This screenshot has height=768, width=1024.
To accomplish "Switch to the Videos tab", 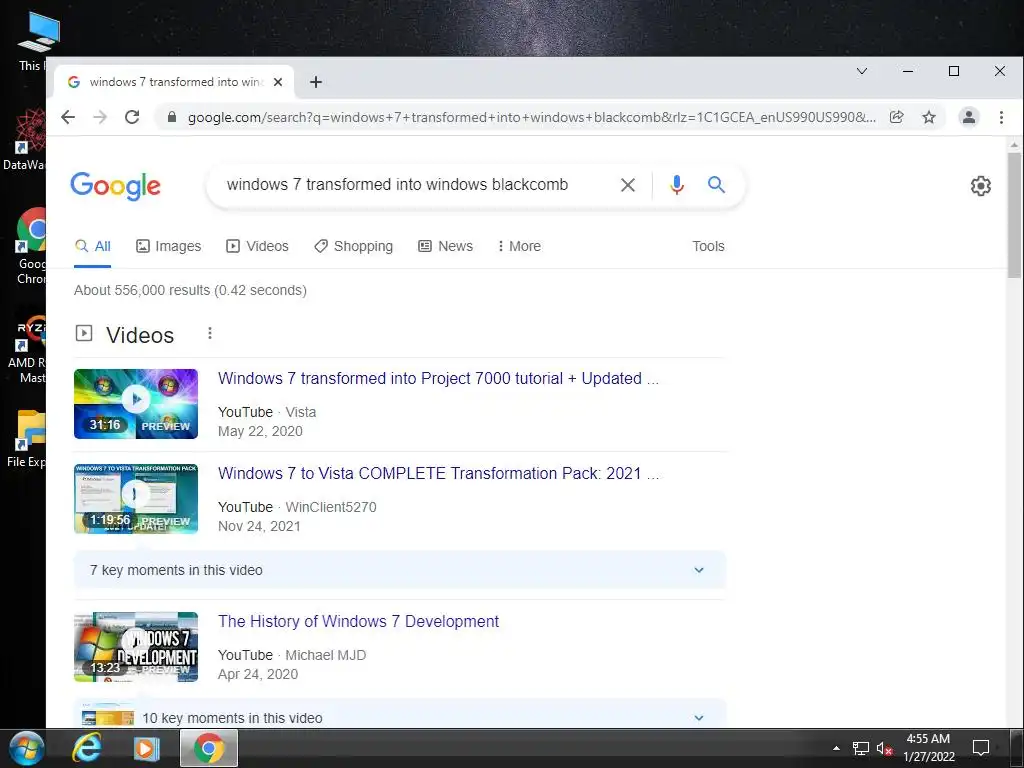I will coord(257,246).
